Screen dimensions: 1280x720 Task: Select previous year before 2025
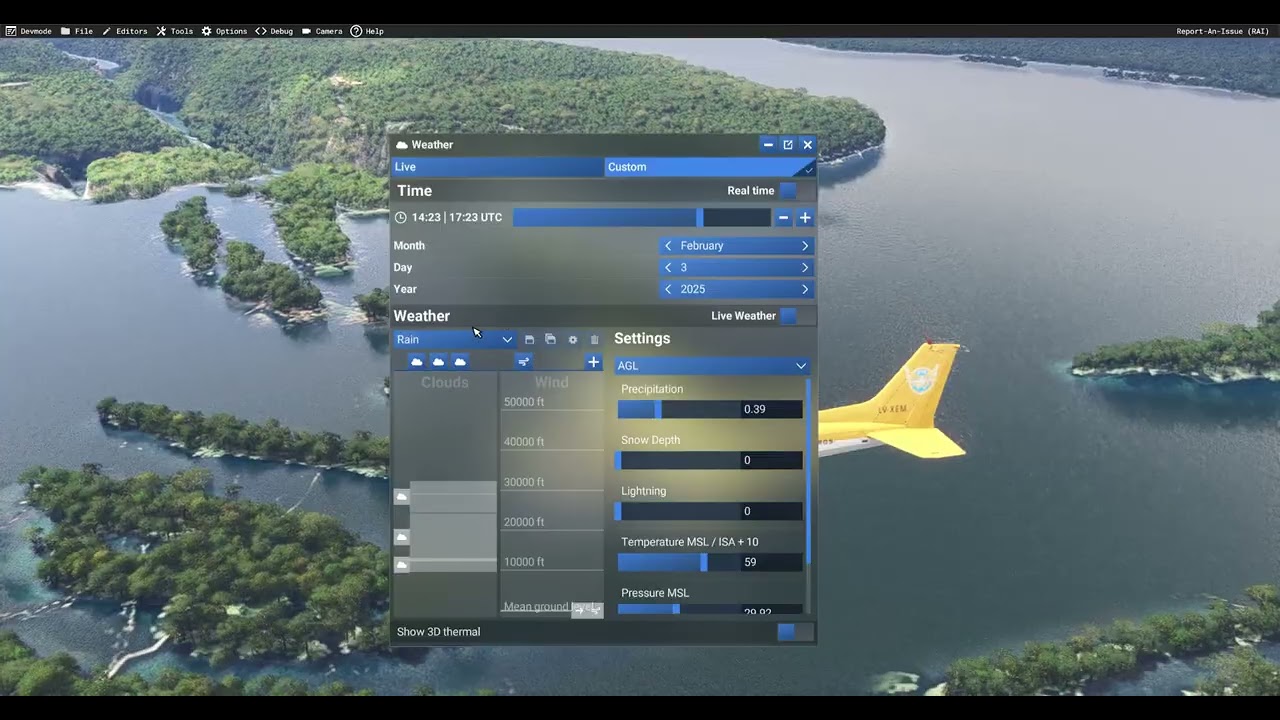(668, 290)
